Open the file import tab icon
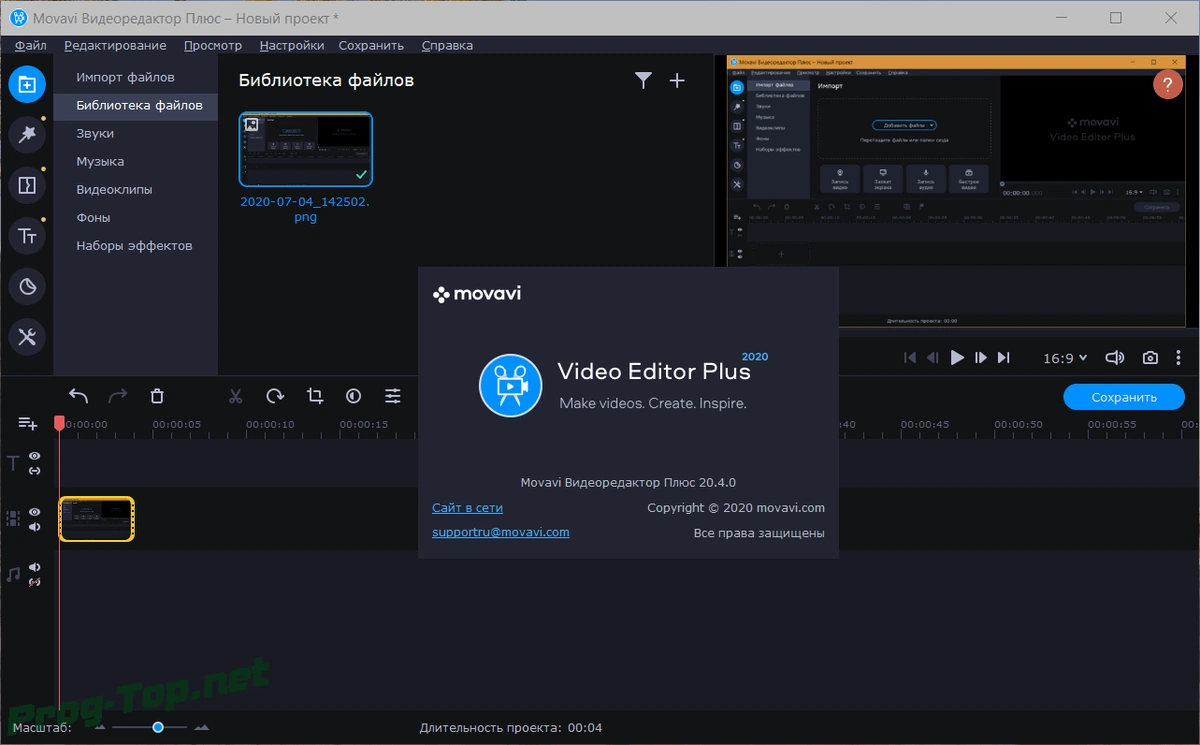This screenshot has height=745, width=1200. [x=27, y=84]
